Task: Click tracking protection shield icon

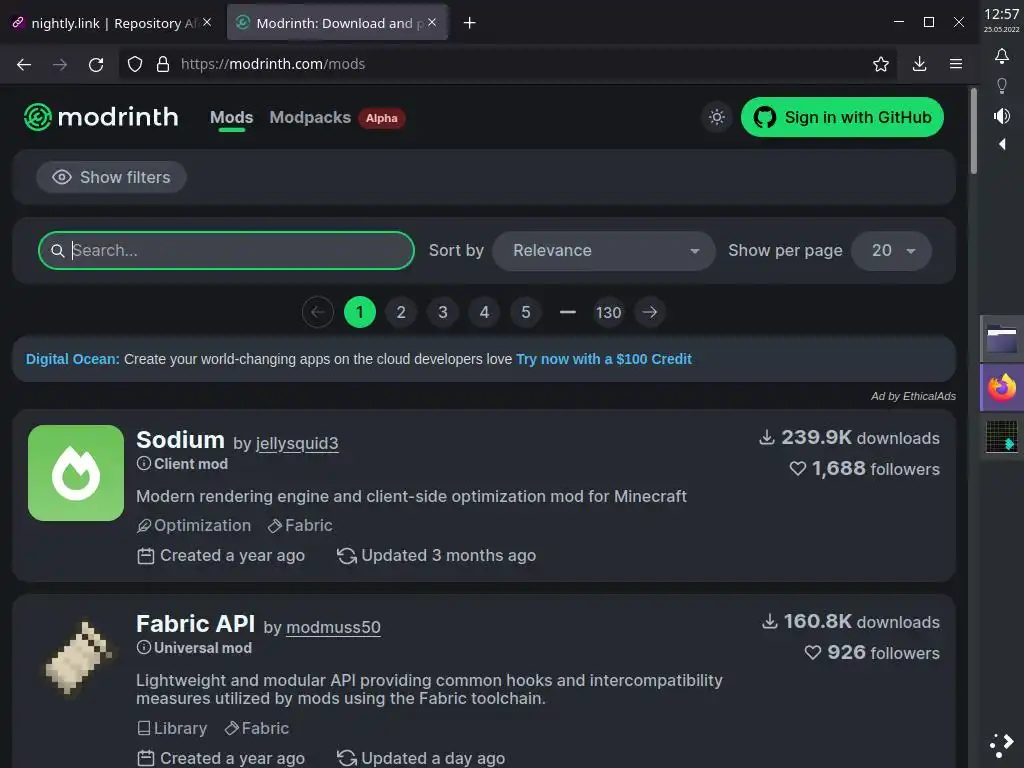Action: (x=135, y=64)
